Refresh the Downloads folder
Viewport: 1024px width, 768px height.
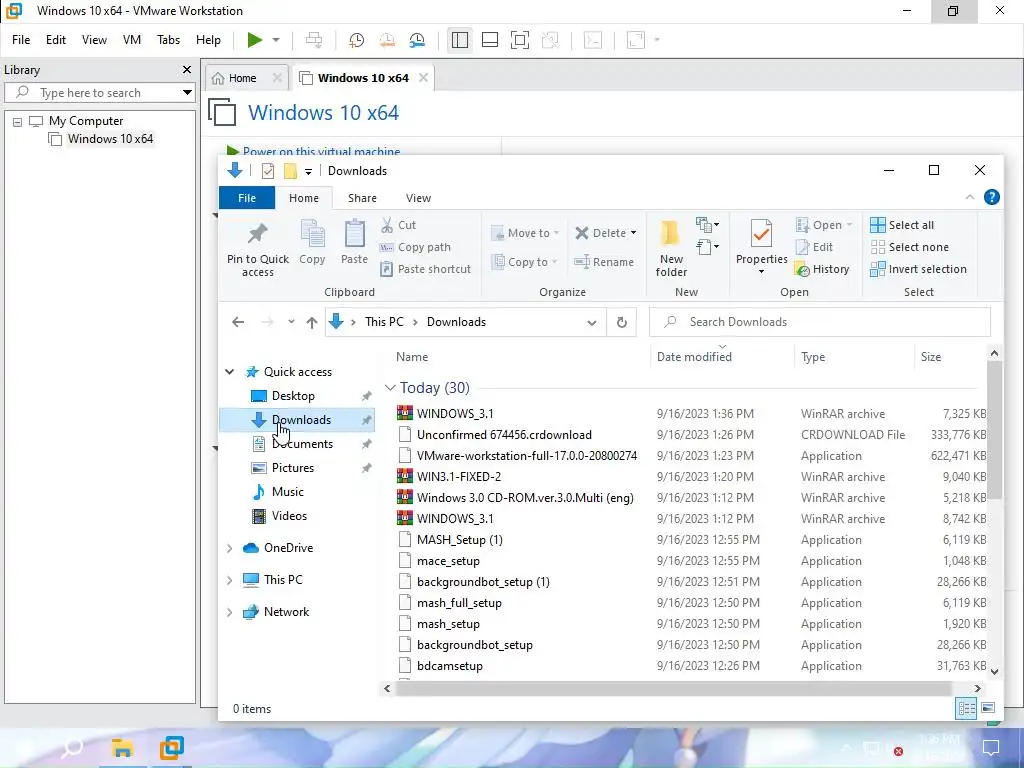pyautogui.click(x=622, y=322)
